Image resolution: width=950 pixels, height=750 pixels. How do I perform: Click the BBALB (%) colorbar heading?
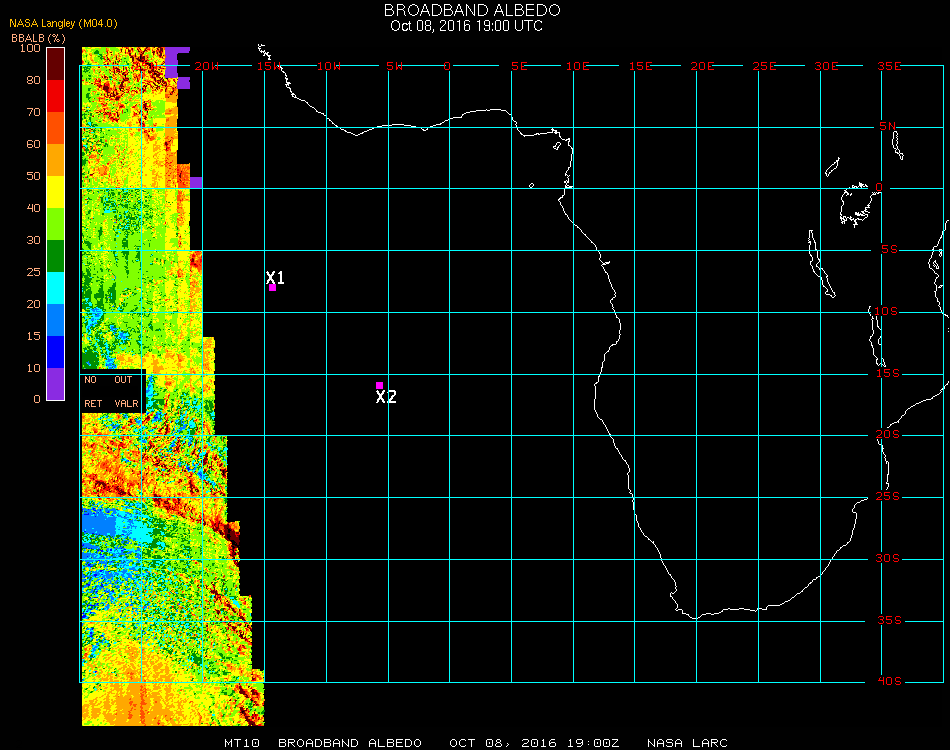click(x=38, y=38)
